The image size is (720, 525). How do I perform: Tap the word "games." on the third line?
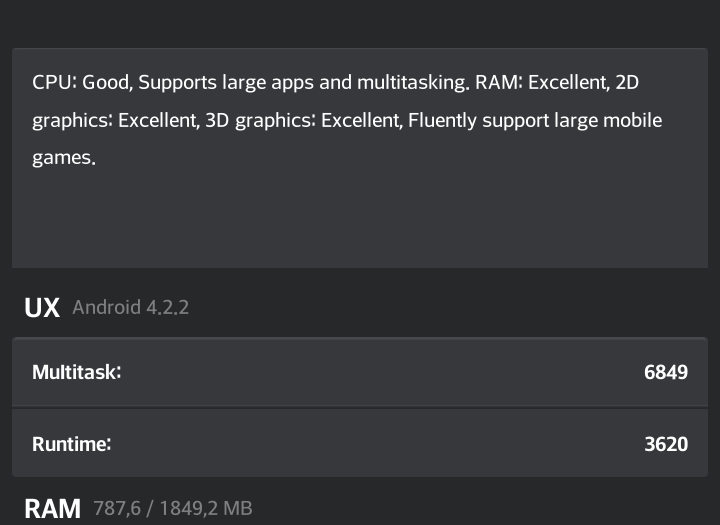(x=64, y=158)
